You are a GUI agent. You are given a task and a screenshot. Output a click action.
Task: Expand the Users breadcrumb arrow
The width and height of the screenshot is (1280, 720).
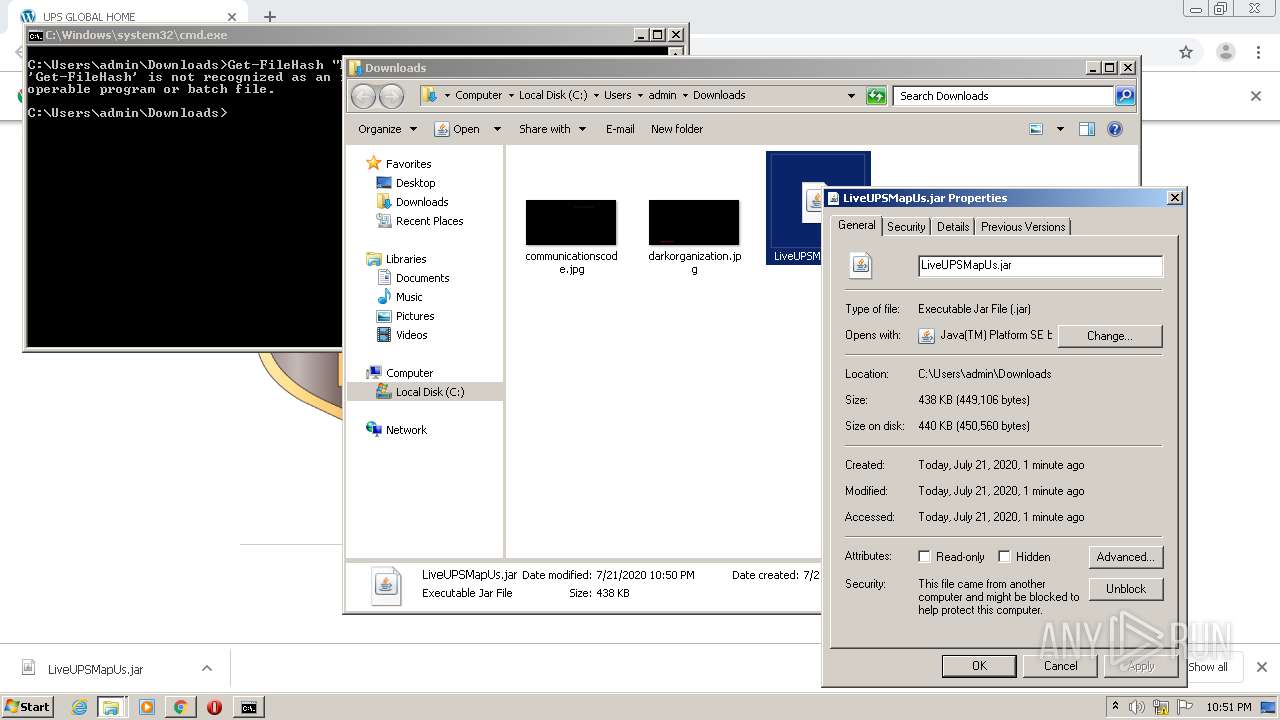640,96
